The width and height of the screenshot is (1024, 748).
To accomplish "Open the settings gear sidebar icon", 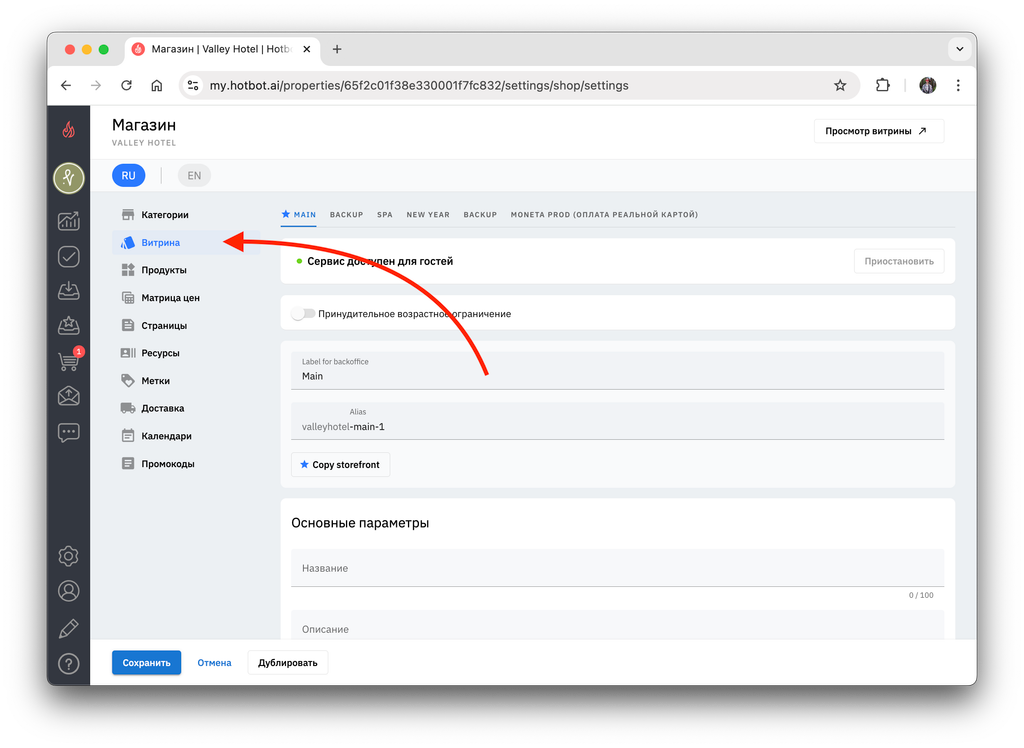I will [69, 556].
